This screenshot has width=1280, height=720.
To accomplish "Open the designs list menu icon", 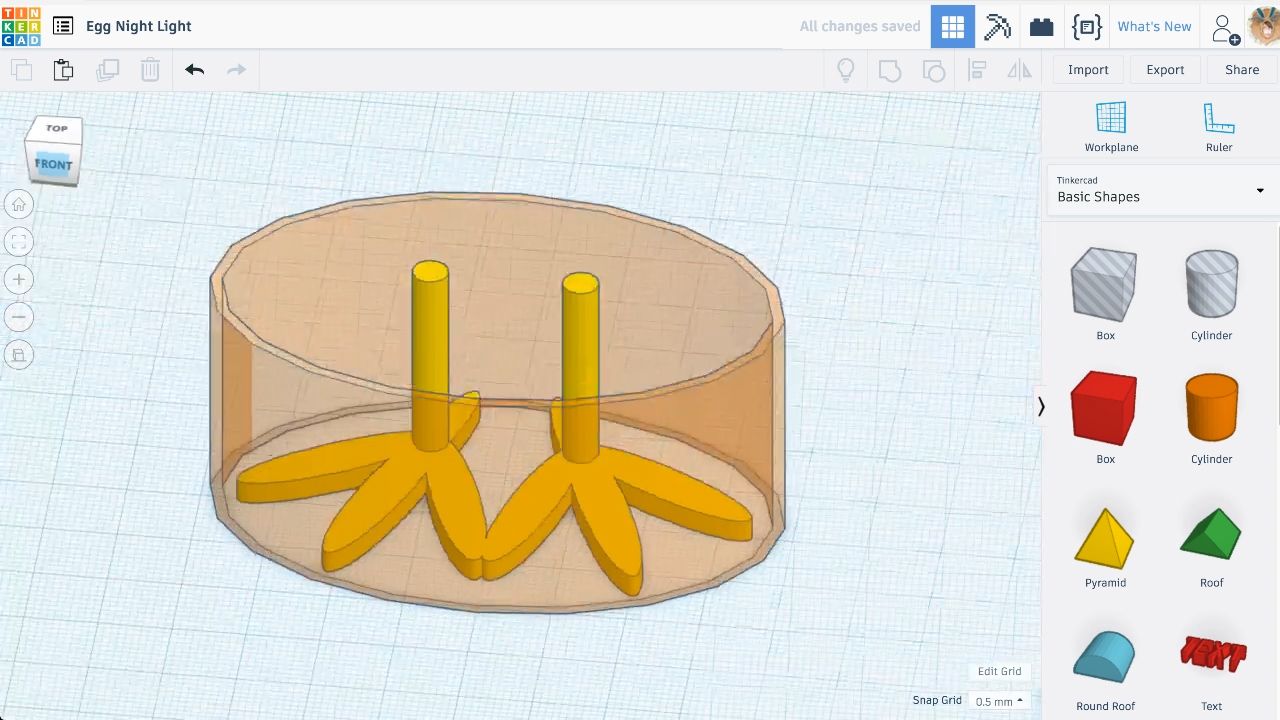I will tap(62, 26).
